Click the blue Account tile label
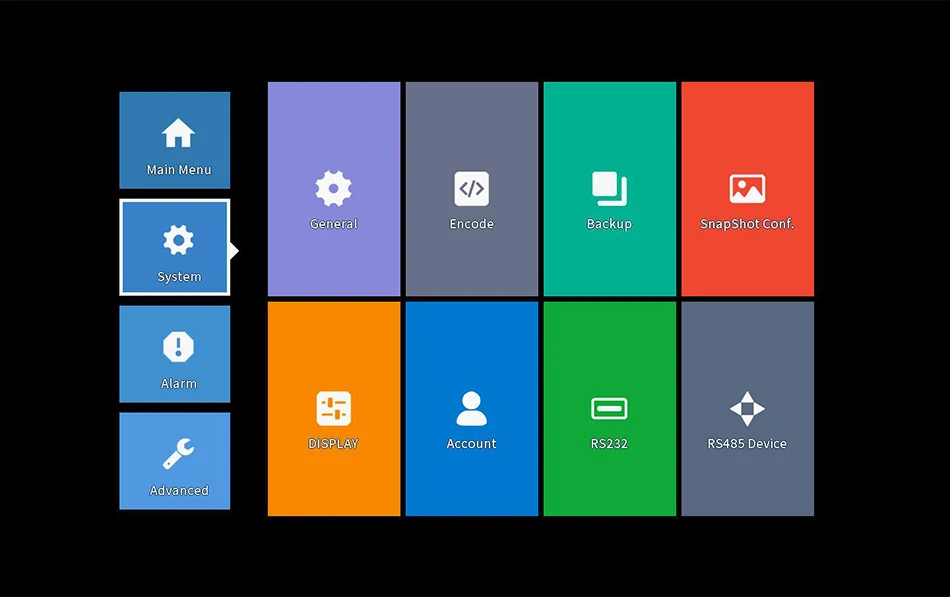Screen dimensions: 950x597 click(x=471, y=444)
